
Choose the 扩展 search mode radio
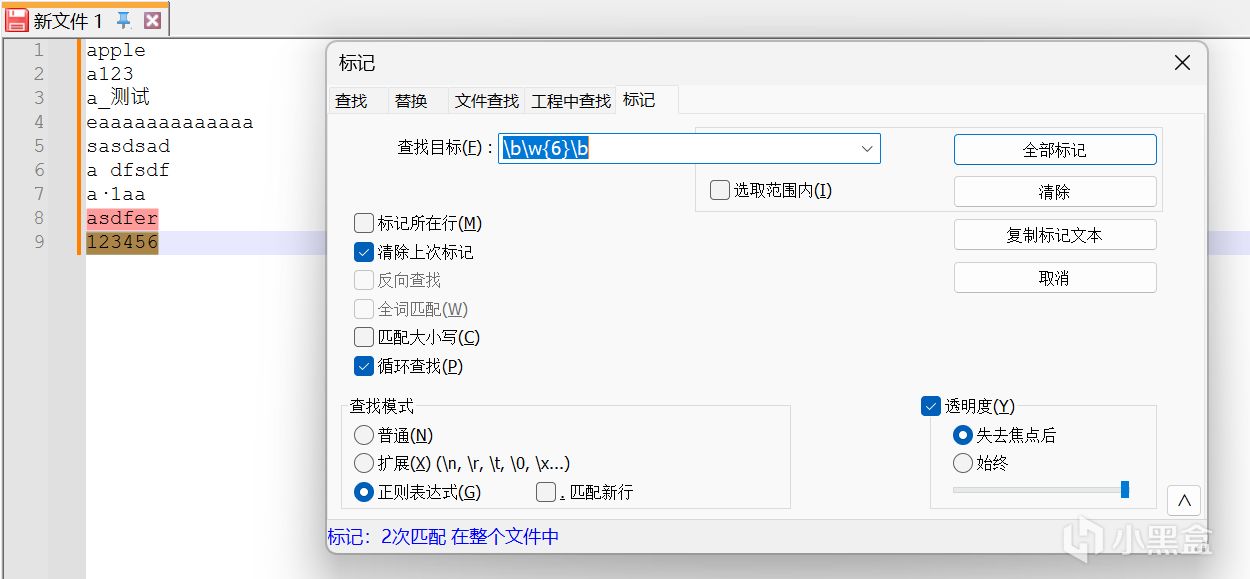(x=364, y=463)
